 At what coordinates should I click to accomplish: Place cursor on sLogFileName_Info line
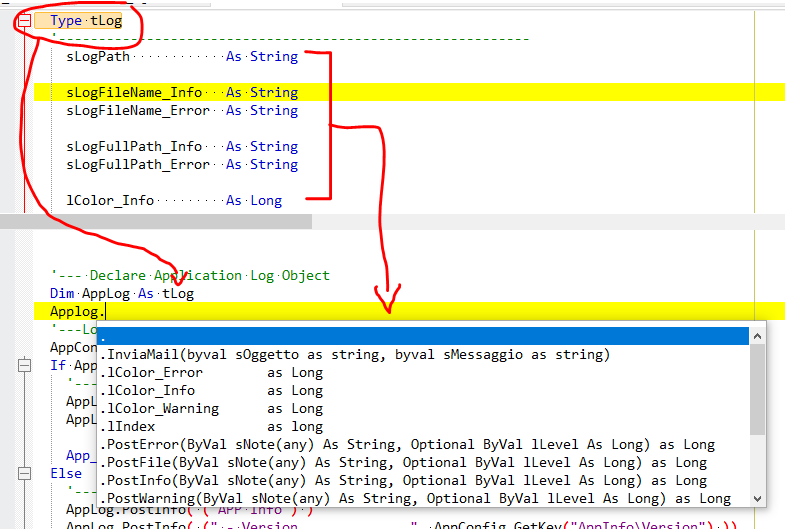coord(180,93)
